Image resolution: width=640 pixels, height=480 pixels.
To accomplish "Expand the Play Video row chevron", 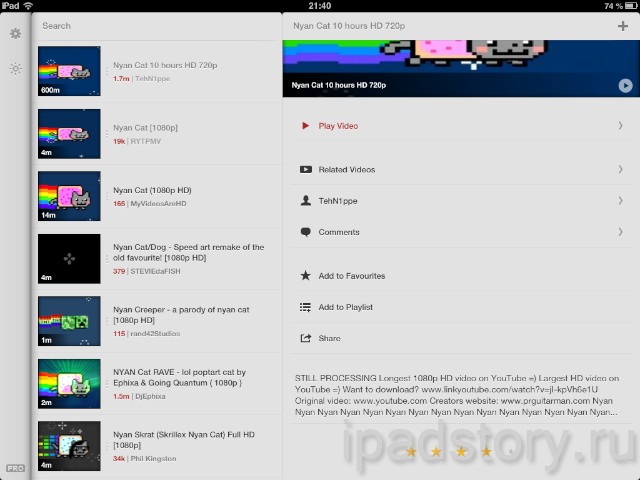I will pyautogui.click(x=620, y=126).
